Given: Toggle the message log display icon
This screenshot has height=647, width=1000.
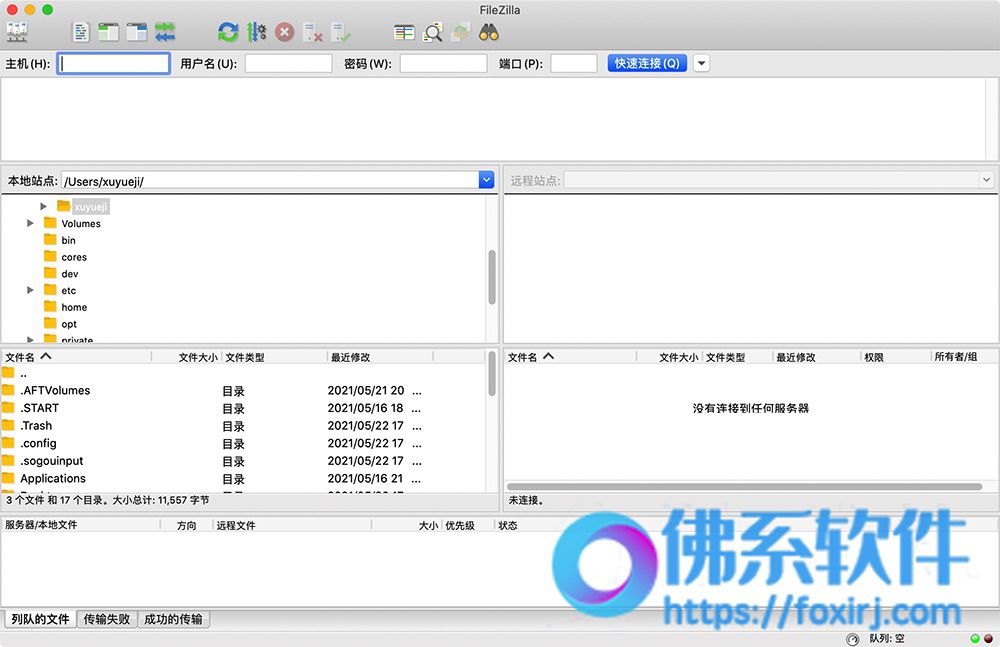Looking at the screenshot, I should pyautogui.click(x=81, y=32).
